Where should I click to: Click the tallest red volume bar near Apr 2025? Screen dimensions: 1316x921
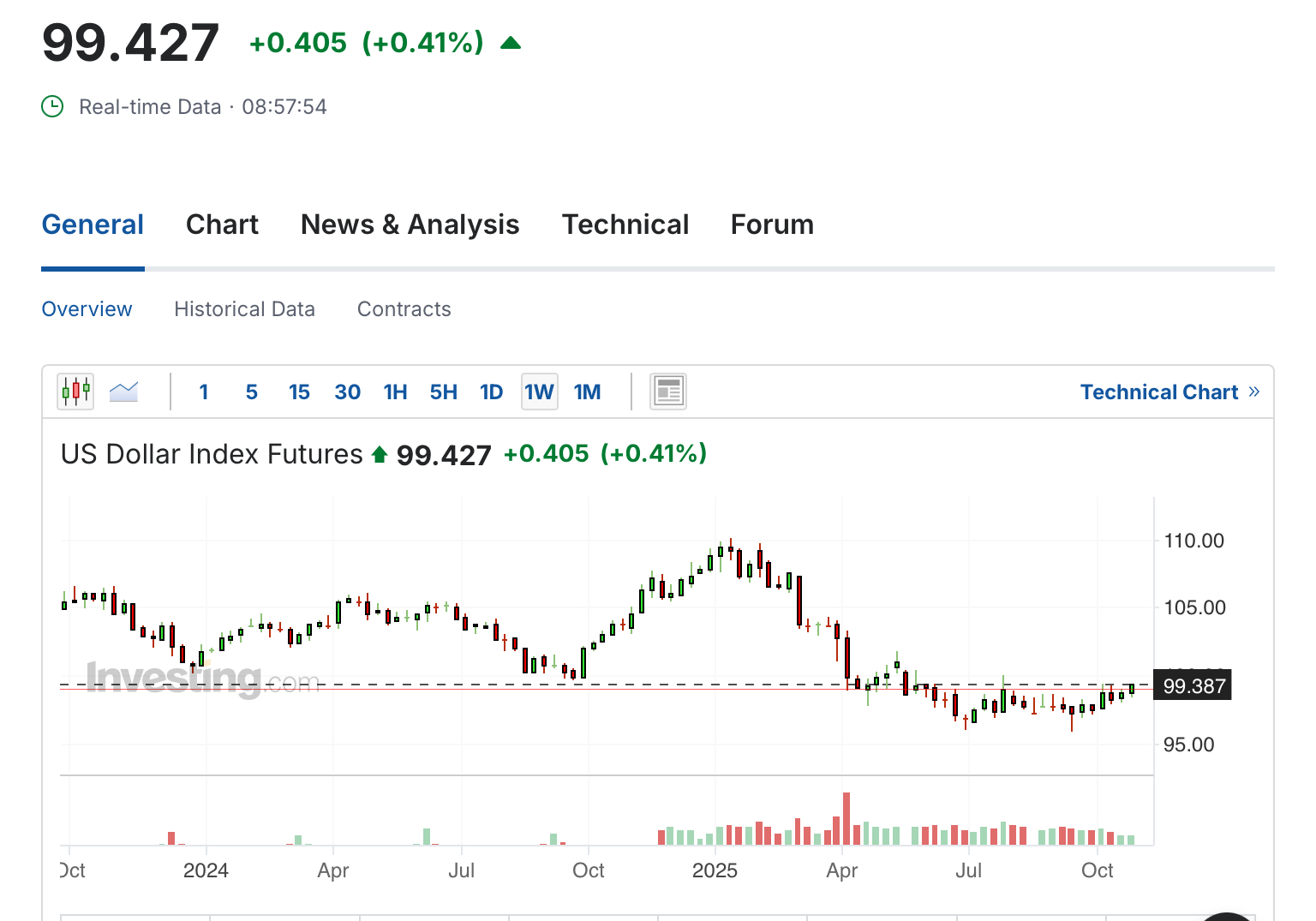[846, 819]
